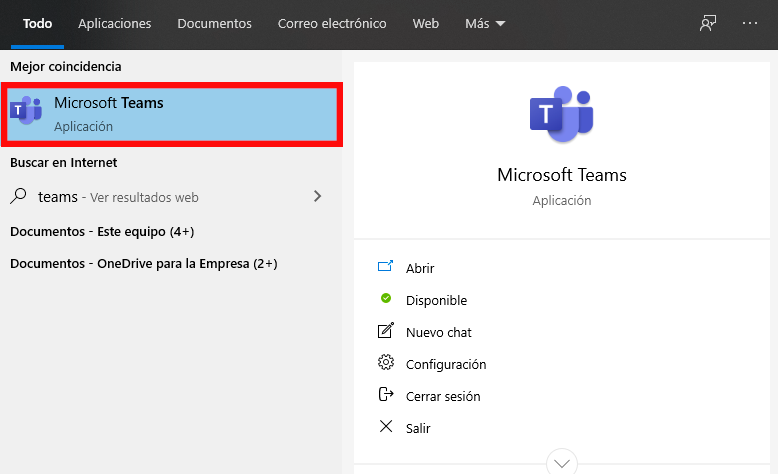Image resolution: width=778 pixels, height=474 pixels.
Task: Click the Configuración gear icon
Action: pyautogui.click(x=386, y=362)
